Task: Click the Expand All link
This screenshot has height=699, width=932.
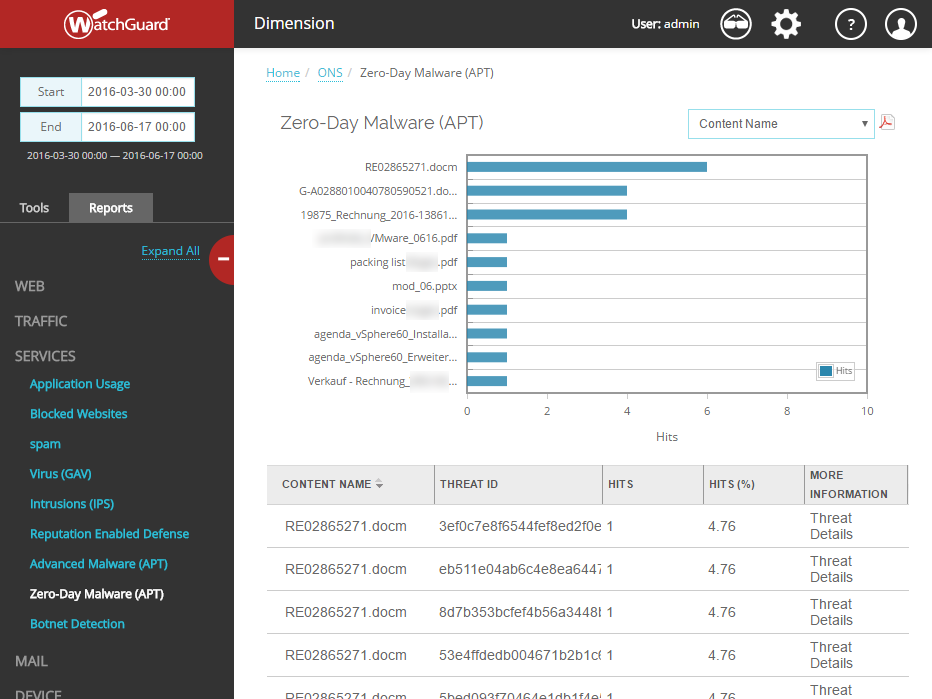Action: point(171,251)
